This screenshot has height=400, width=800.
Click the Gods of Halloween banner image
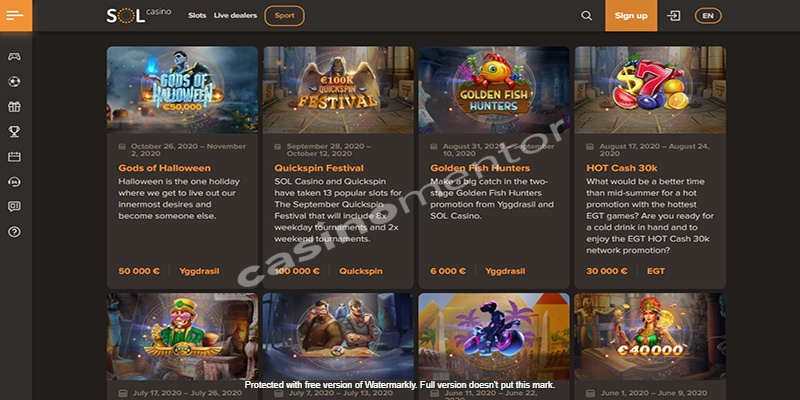(182, 90)
